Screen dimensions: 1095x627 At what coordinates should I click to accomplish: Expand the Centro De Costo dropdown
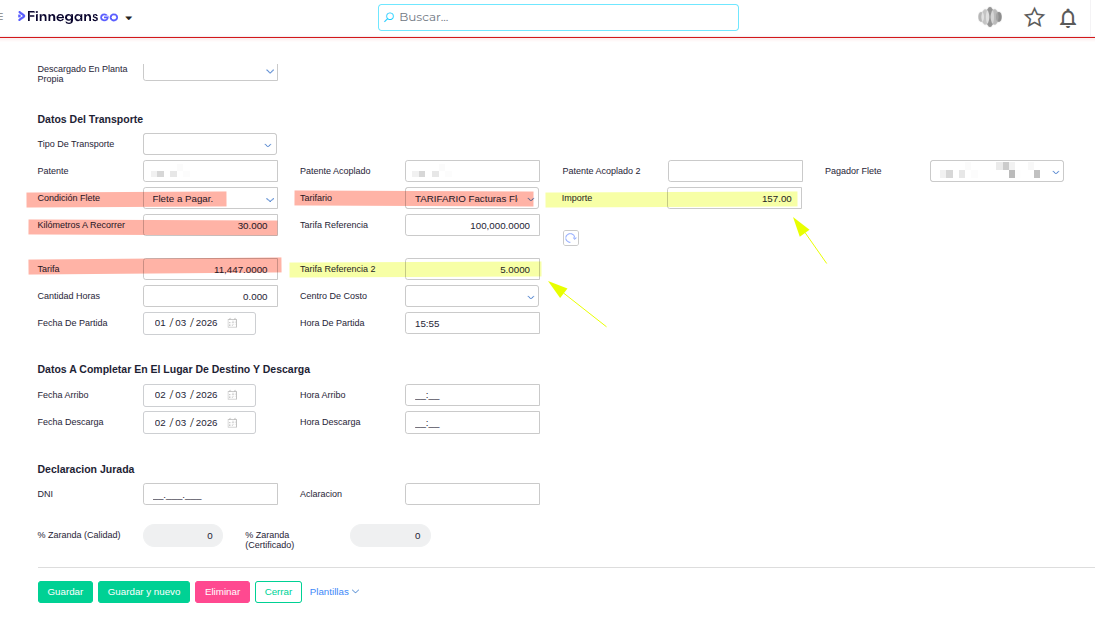[x=530, y=297]
